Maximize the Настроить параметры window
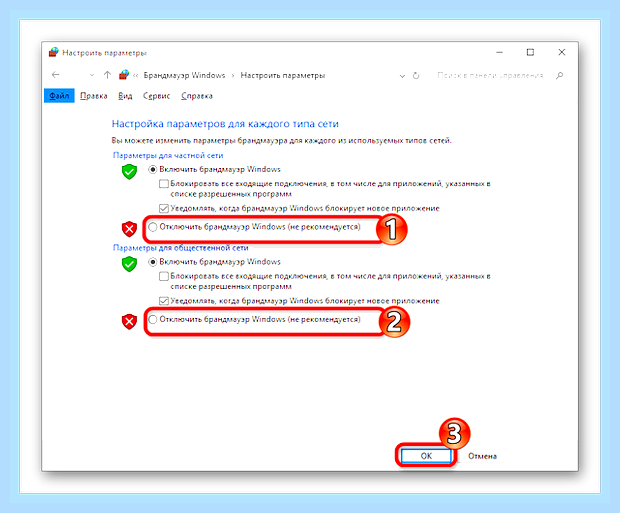 [530, 52]
